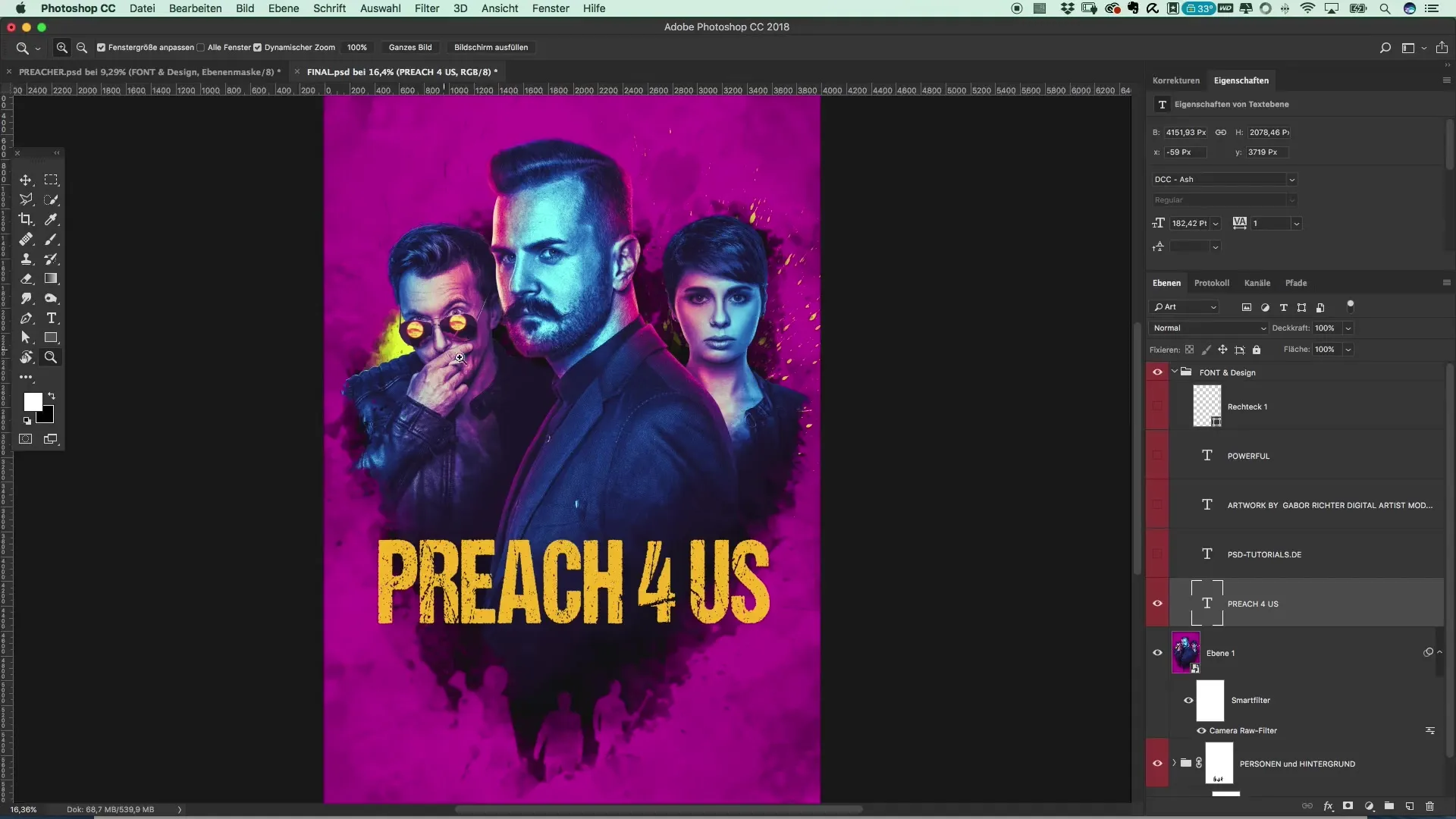Switch to the PREACHER.psd document tab
This screenshot has height=819, width=1456.
[x=149, y=72]
